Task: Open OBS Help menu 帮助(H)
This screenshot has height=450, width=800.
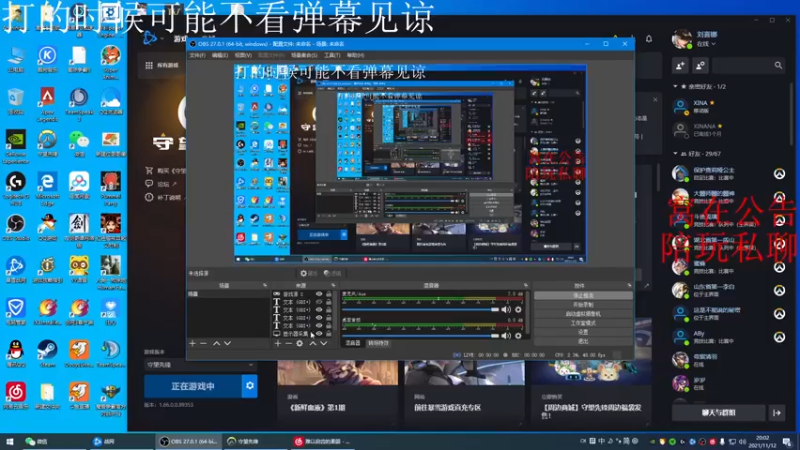Action: (356, 55)
